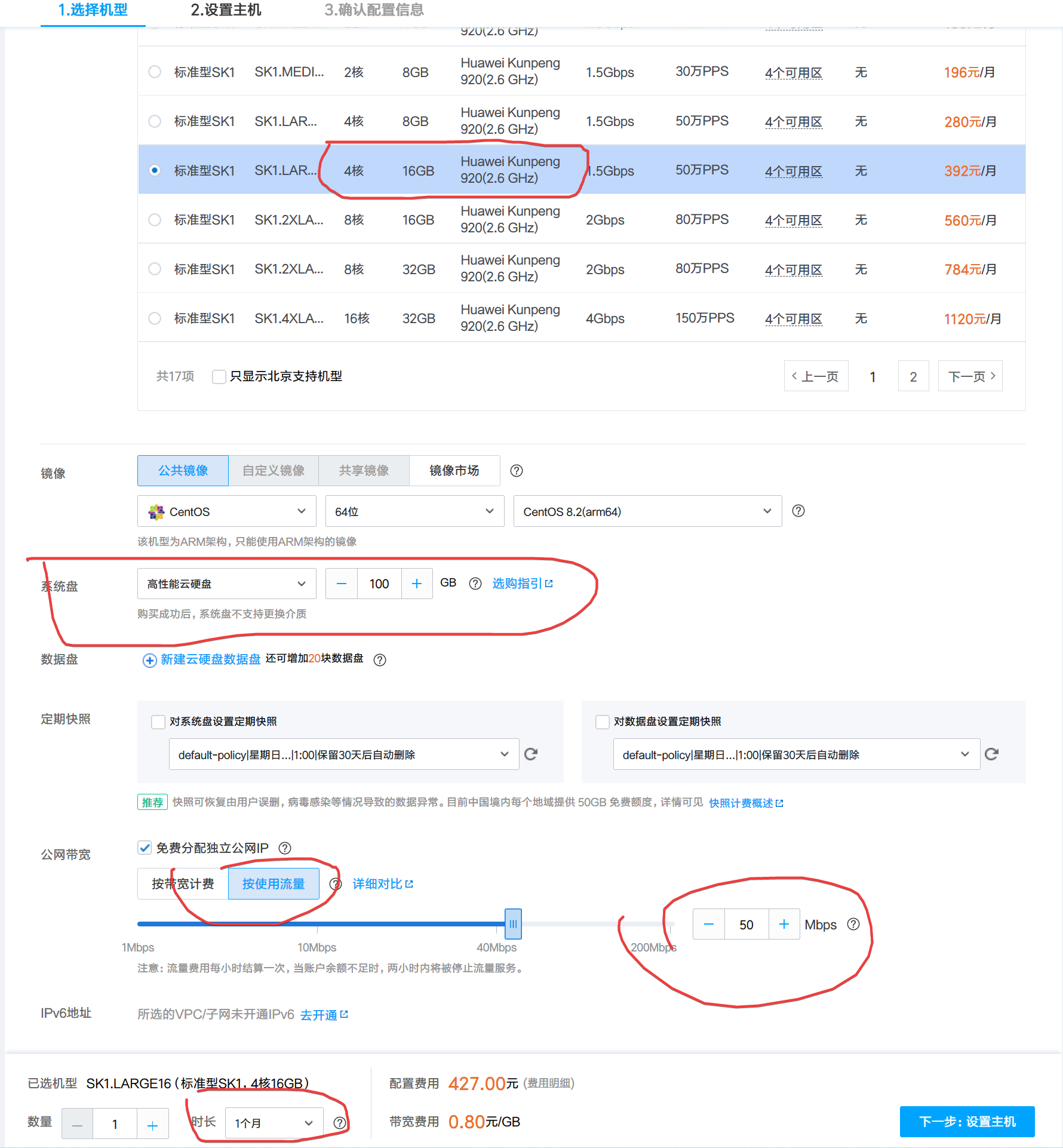Open 时长 1个月 duration dropdown
This screenshot has height=1148, width=1063.
275,1123
